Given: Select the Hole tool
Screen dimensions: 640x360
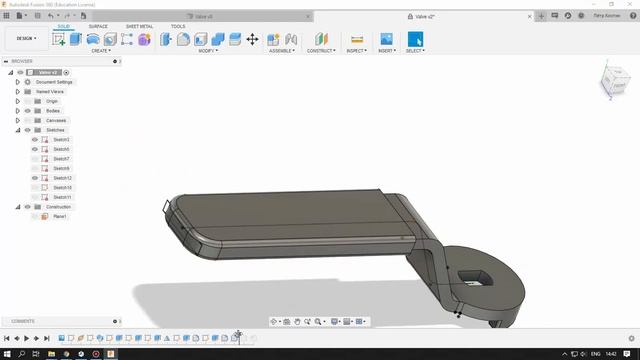Looking at the screenshot, I should click(110, 39).
